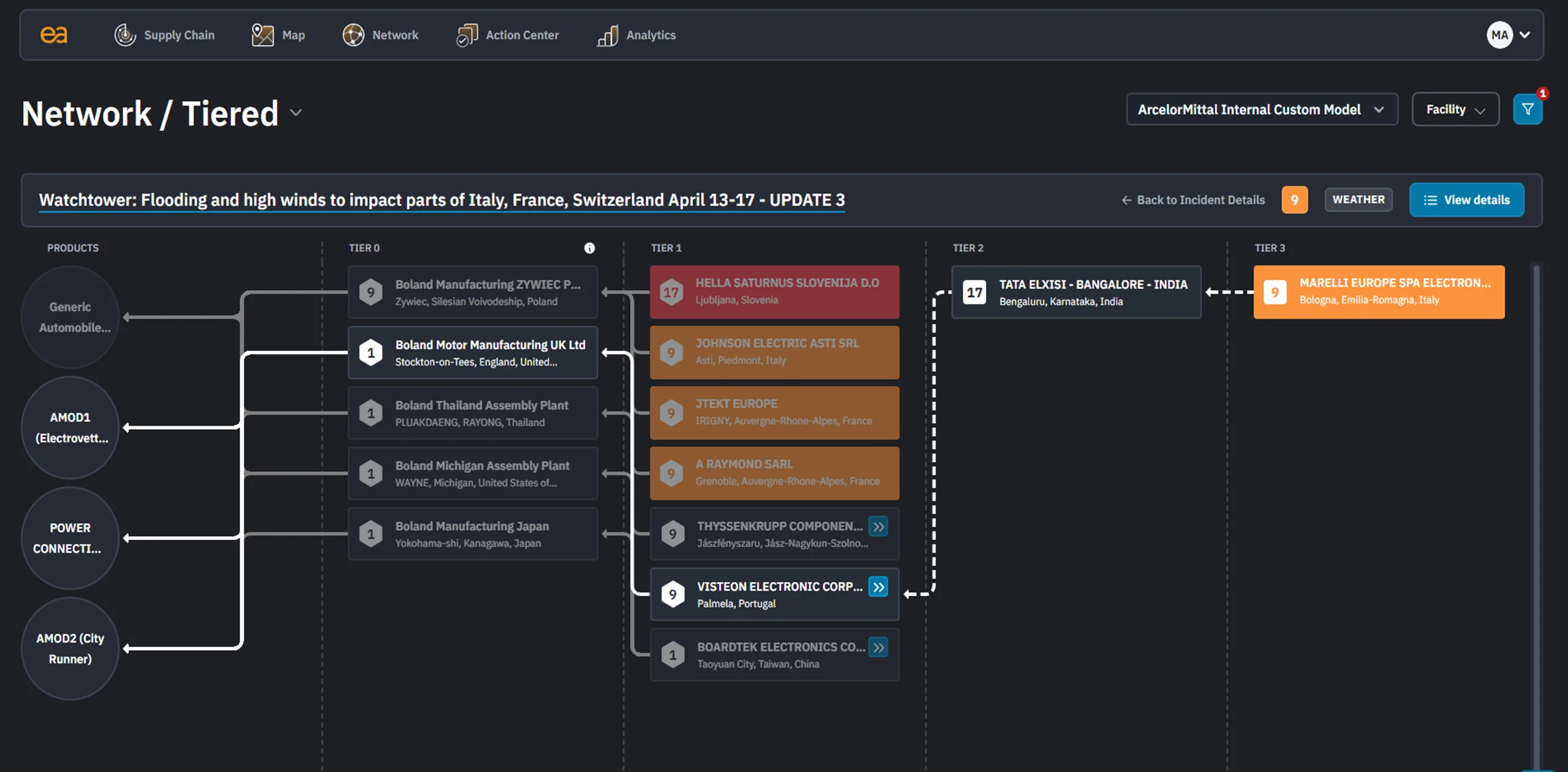Select AMOD1 (Electrovett...) product node
The image size is (1568, 772).
pos(70,428)
